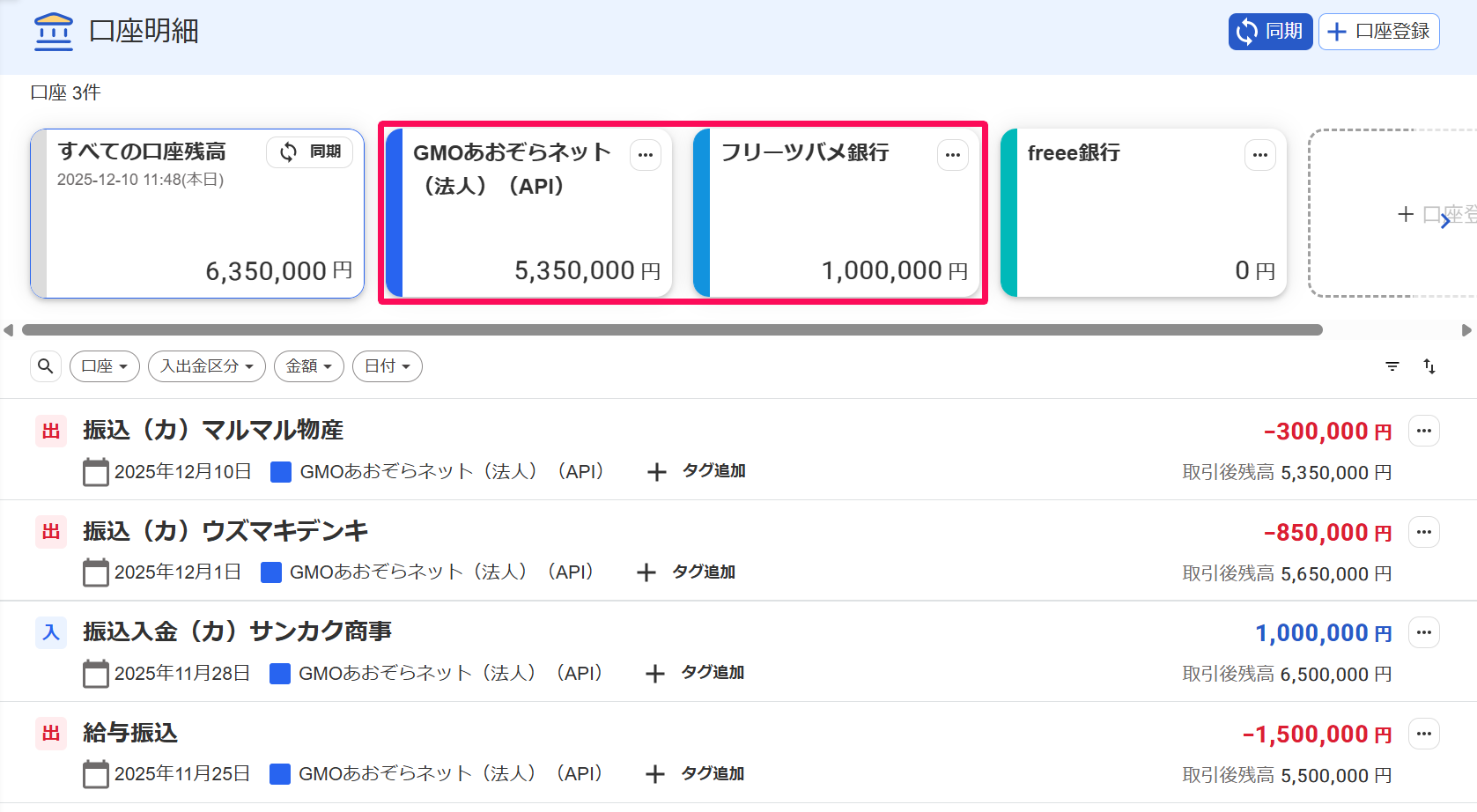The image size is (1477, 812).
Task: Click the 出 badge on the マルマル物産 row
Action: tap(51, 432)
